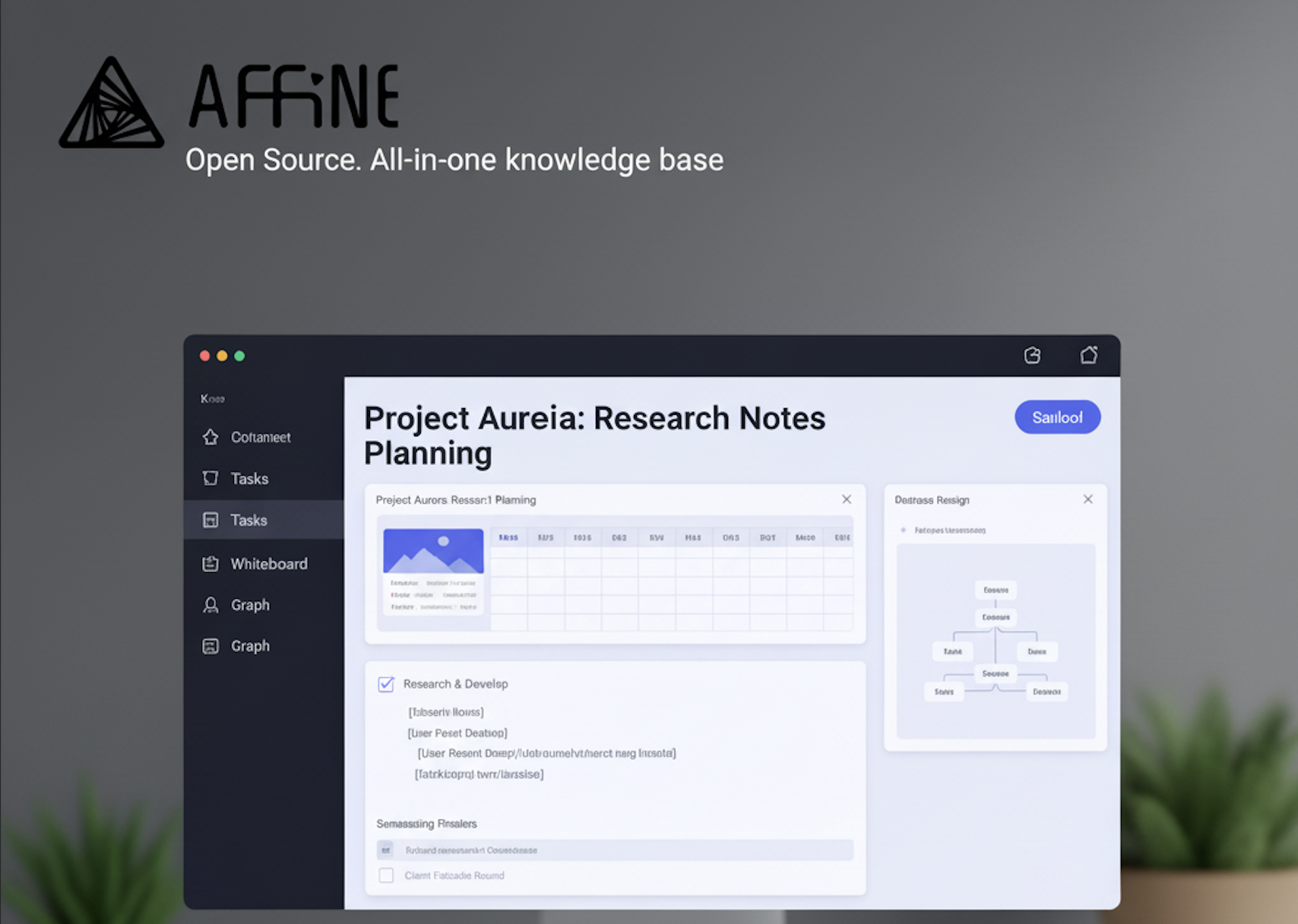The height and width of the screenshot is (924, 1298).
Task: Click the "Semassiing Rrsalers" section heading
Action: (427, 824)
